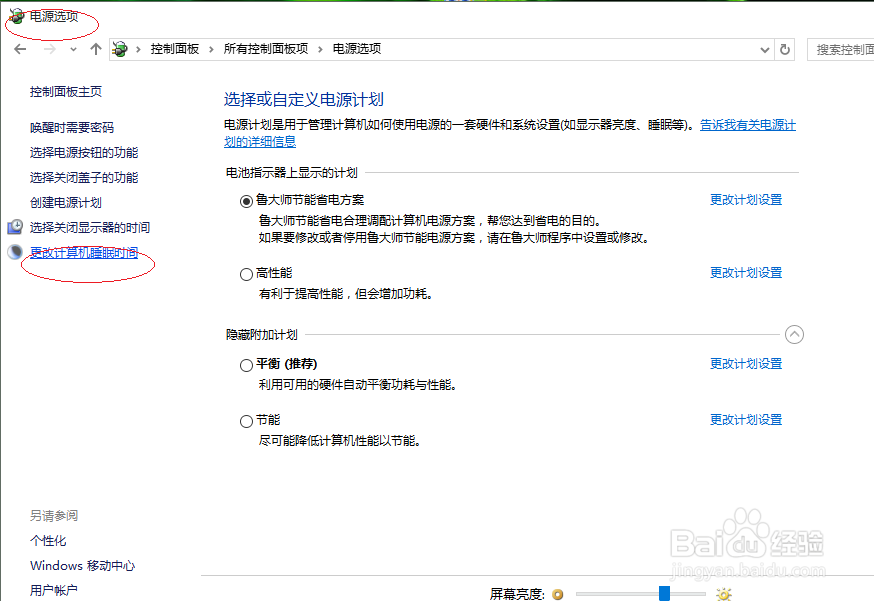Open Windows 移动中心 link
The image size is (874, 601).
[82, 566]
